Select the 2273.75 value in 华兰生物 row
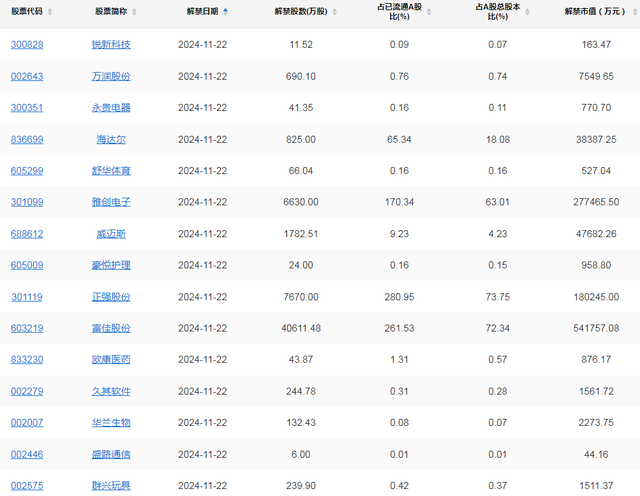The width and height of the screenshot is (640, 496). coord(596,423)
